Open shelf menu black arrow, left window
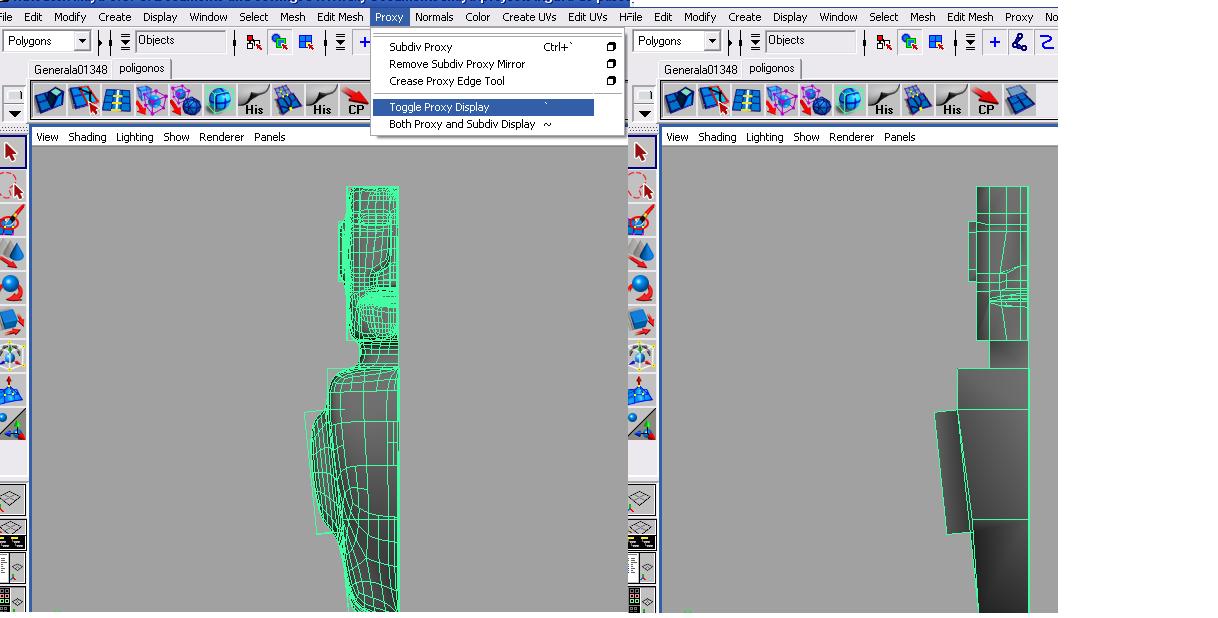Viewport: 1218px width, 618px height. pos(14,113)
